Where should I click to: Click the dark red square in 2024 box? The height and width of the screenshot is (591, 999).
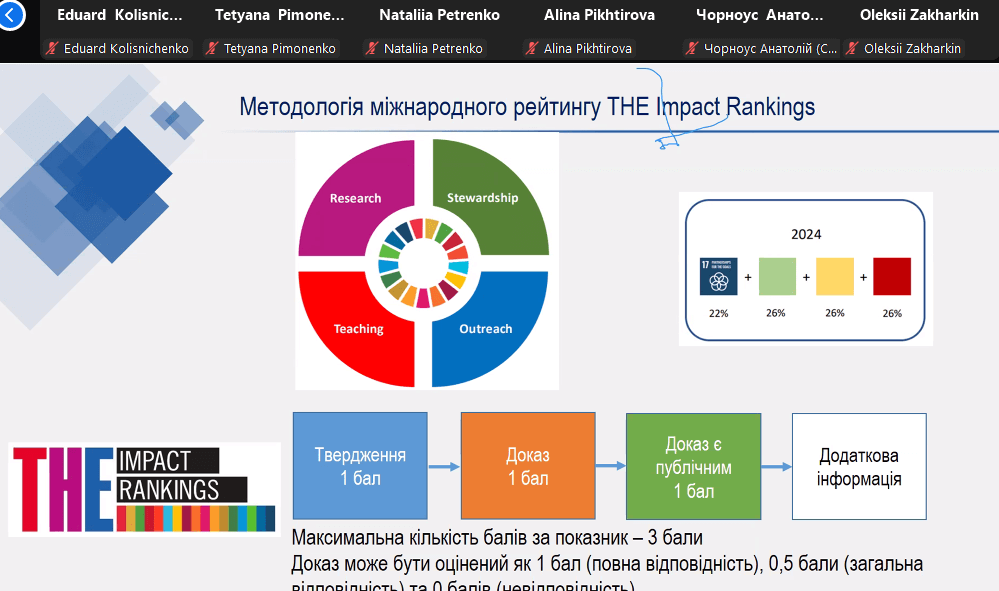click(892, 276)
